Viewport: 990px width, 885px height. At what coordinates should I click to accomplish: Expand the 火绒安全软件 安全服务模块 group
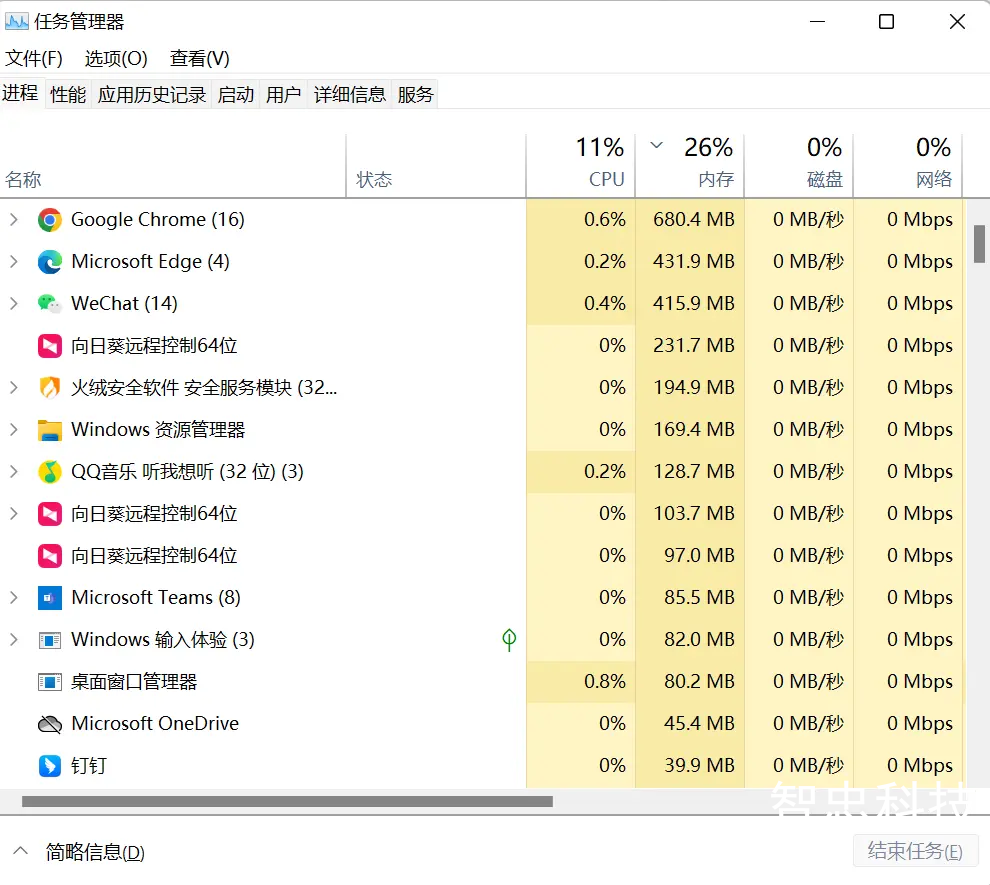[14, 388]
